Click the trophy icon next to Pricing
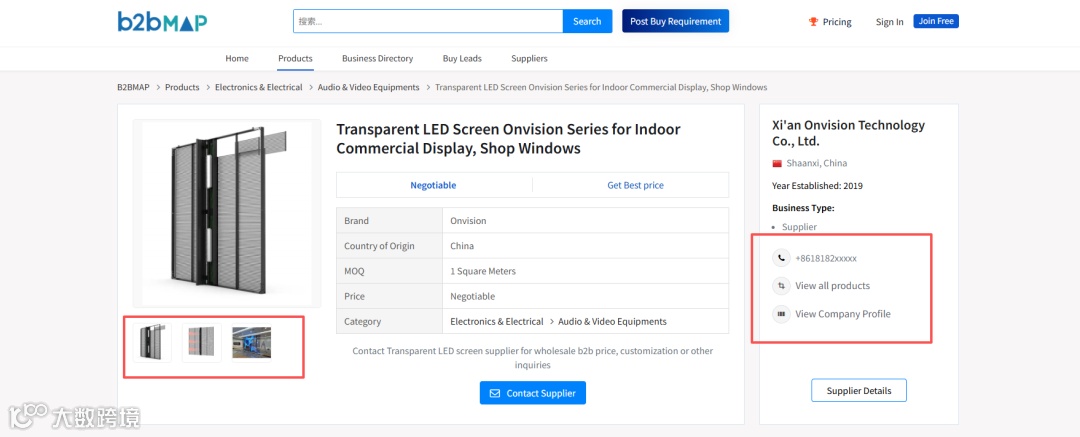This screenshot has height=437, width=1080. pos(813,21)
